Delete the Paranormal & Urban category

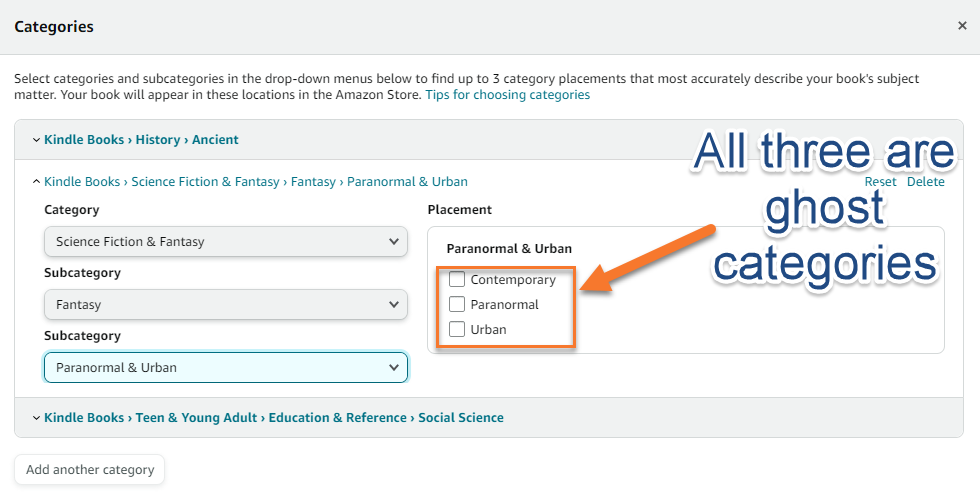pos(925,182)
